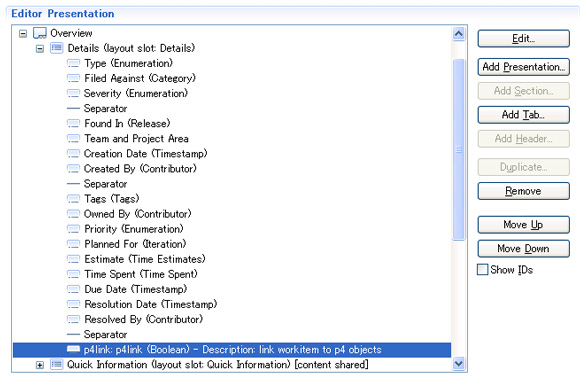
Task: Click the icon beside Planned For (Iteration)
Action: tap(73, 244)
